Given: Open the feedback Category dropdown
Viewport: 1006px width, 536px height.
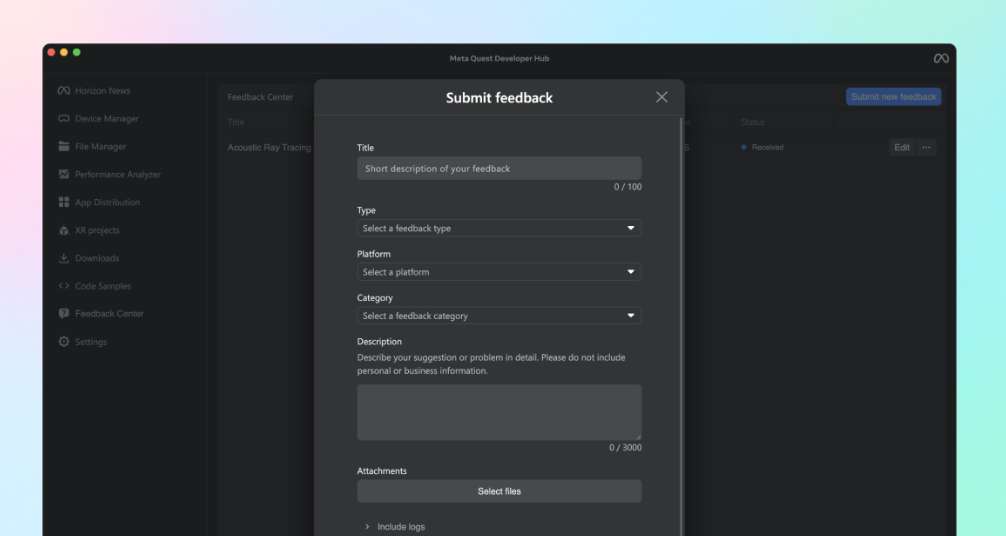Looking at the screenshot, I should click(x=499, y=316).
